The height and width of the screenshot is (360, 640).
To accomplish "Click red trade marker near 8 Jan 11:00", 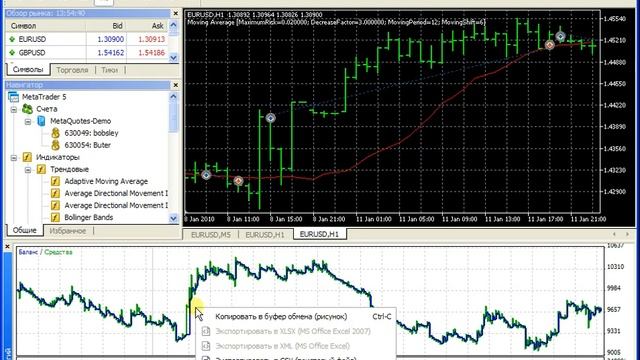I will point(238,180).
